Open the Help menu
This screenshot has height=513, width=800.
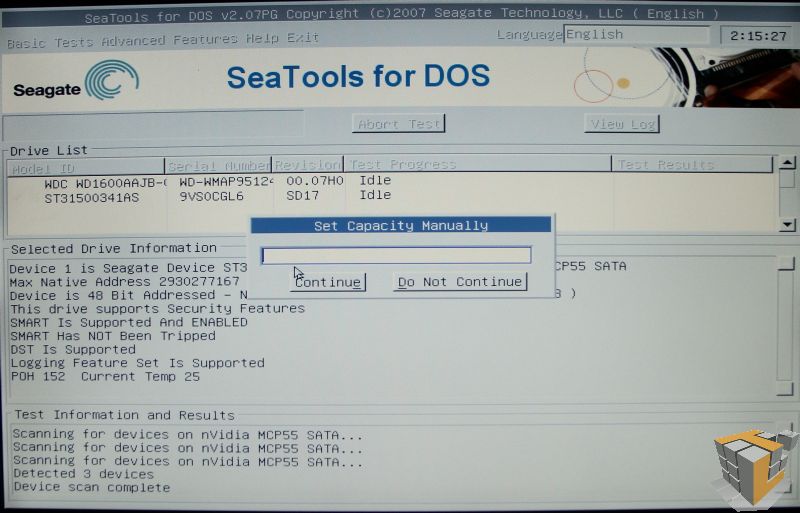tap(263, 38)
